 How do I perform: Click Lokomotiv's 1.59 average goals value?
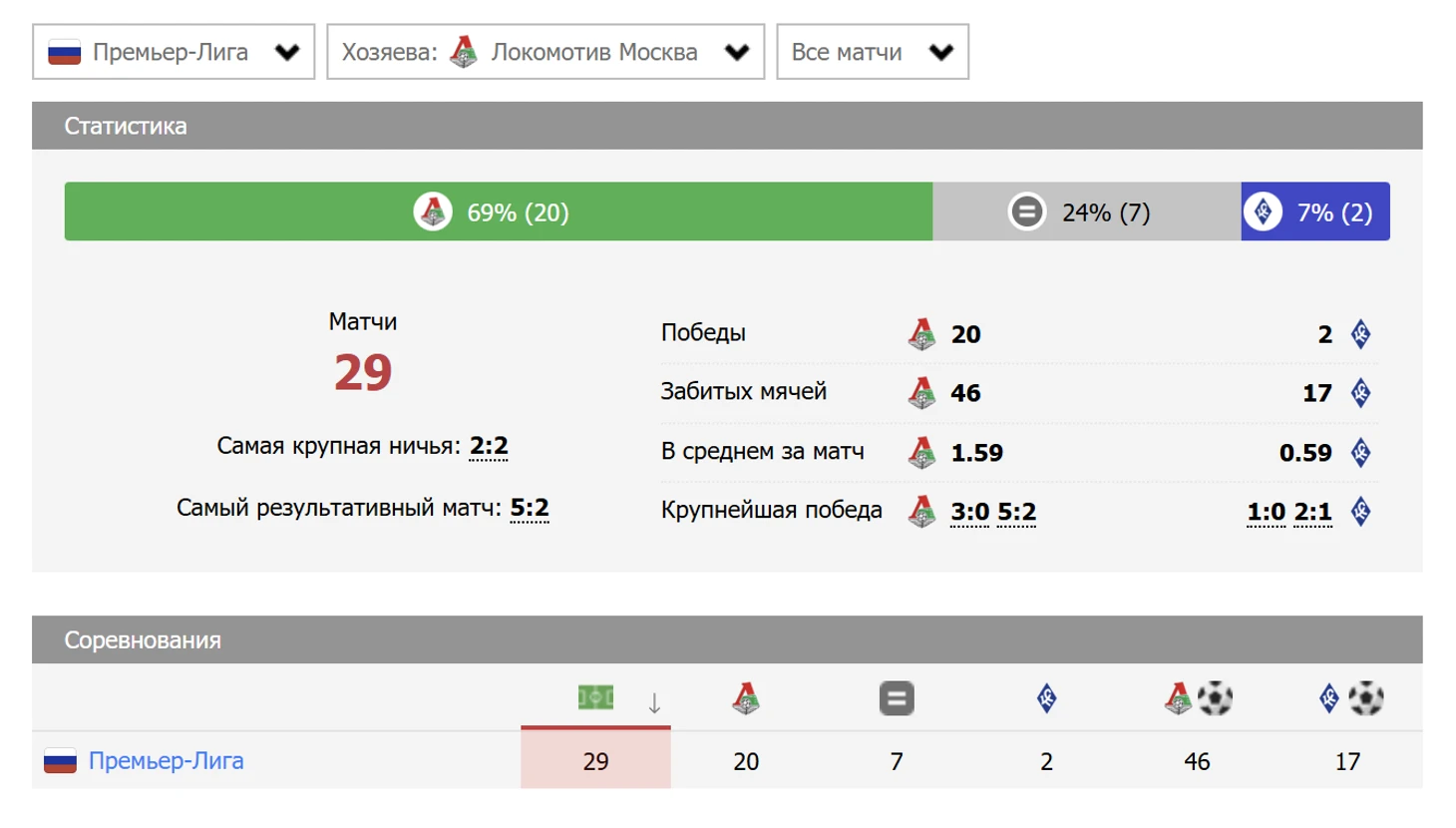[977, 453]
